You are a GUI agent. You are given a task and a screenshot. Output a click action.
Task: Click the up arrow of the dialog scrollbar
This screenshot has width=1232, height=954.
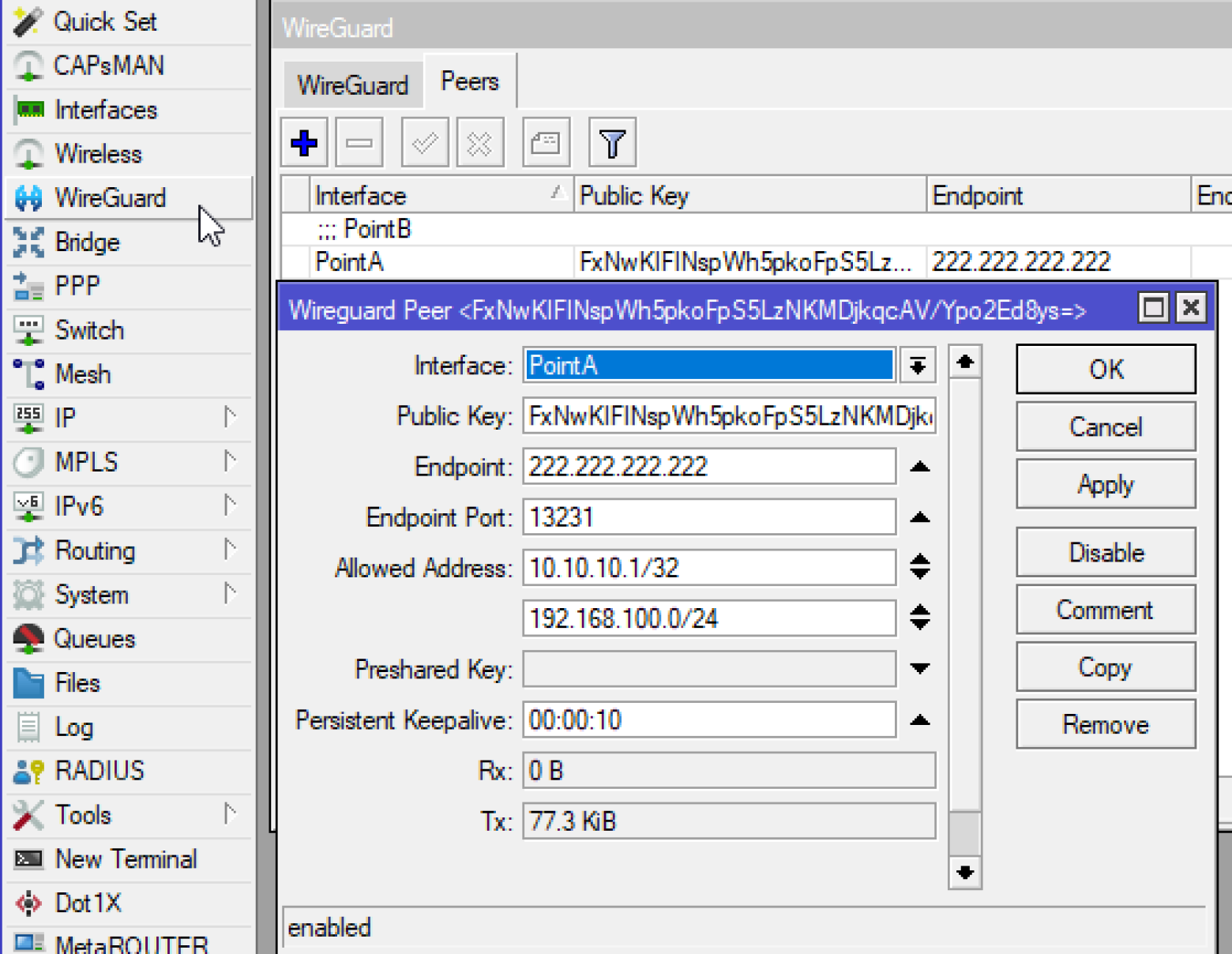coord(965,362)
